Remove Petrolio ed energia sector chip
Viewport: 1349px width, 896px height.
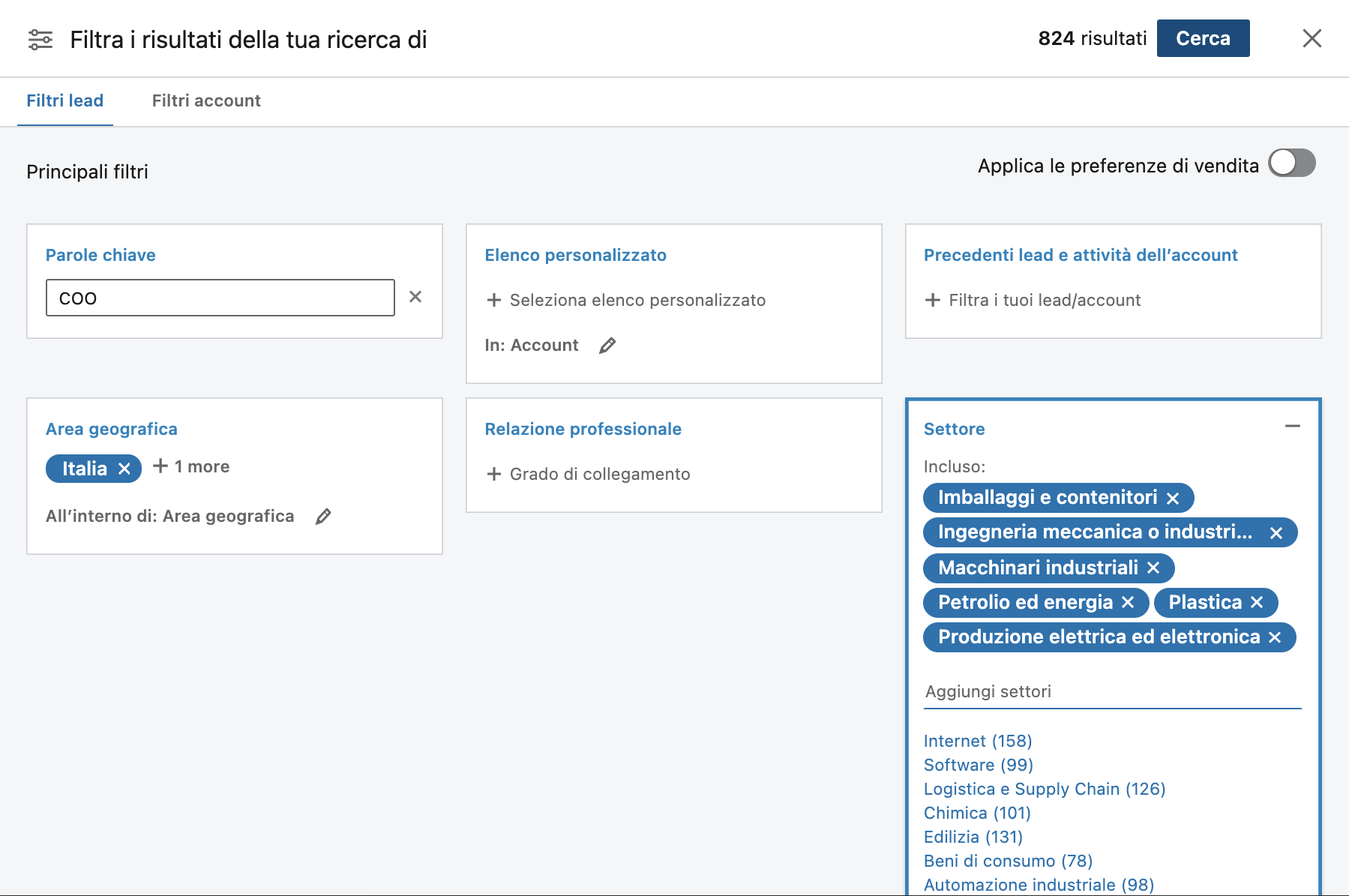point(1128,602)
